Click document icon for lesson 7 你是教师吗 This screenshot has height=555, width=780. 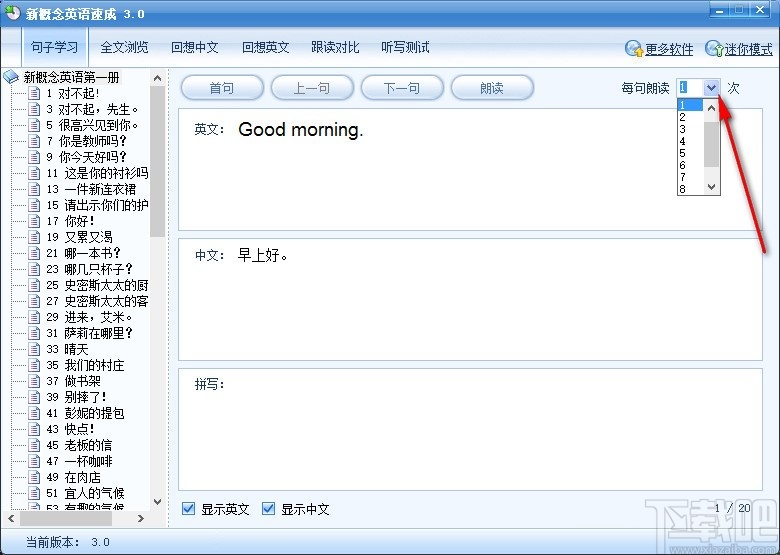[x=34, y=141]
